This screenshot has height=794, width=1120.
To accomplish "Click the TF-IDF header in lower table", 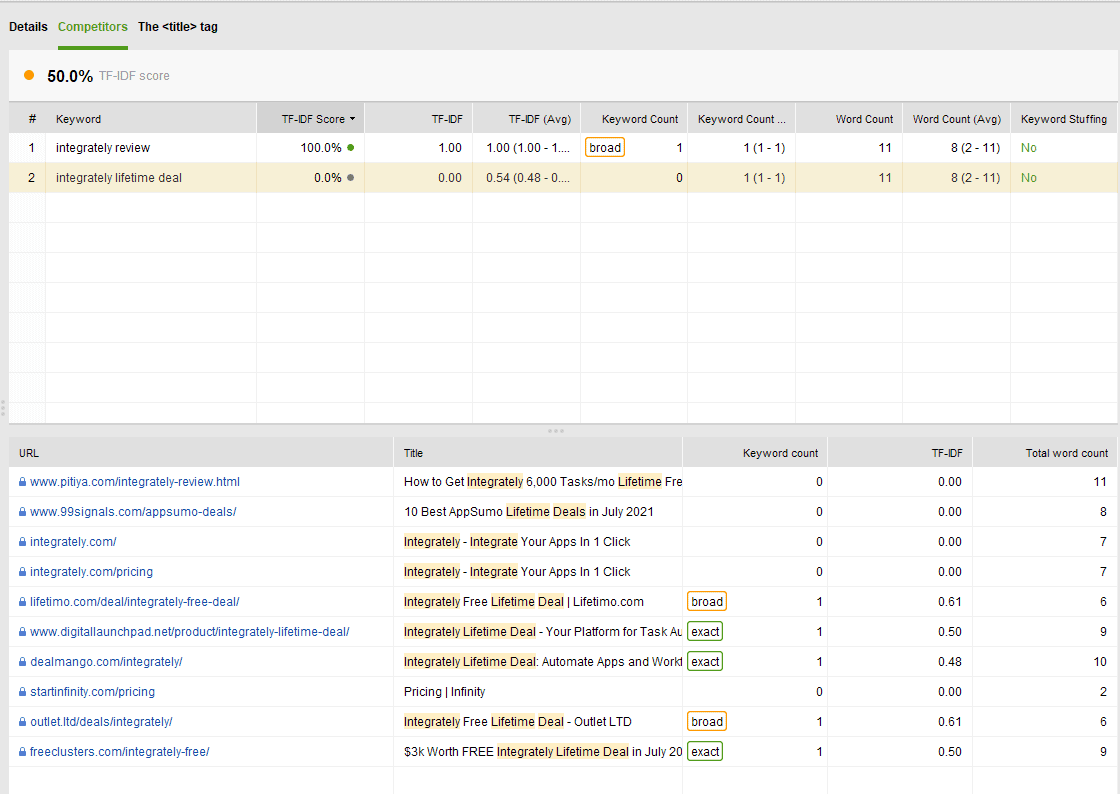I will click(x=900, y=453).
